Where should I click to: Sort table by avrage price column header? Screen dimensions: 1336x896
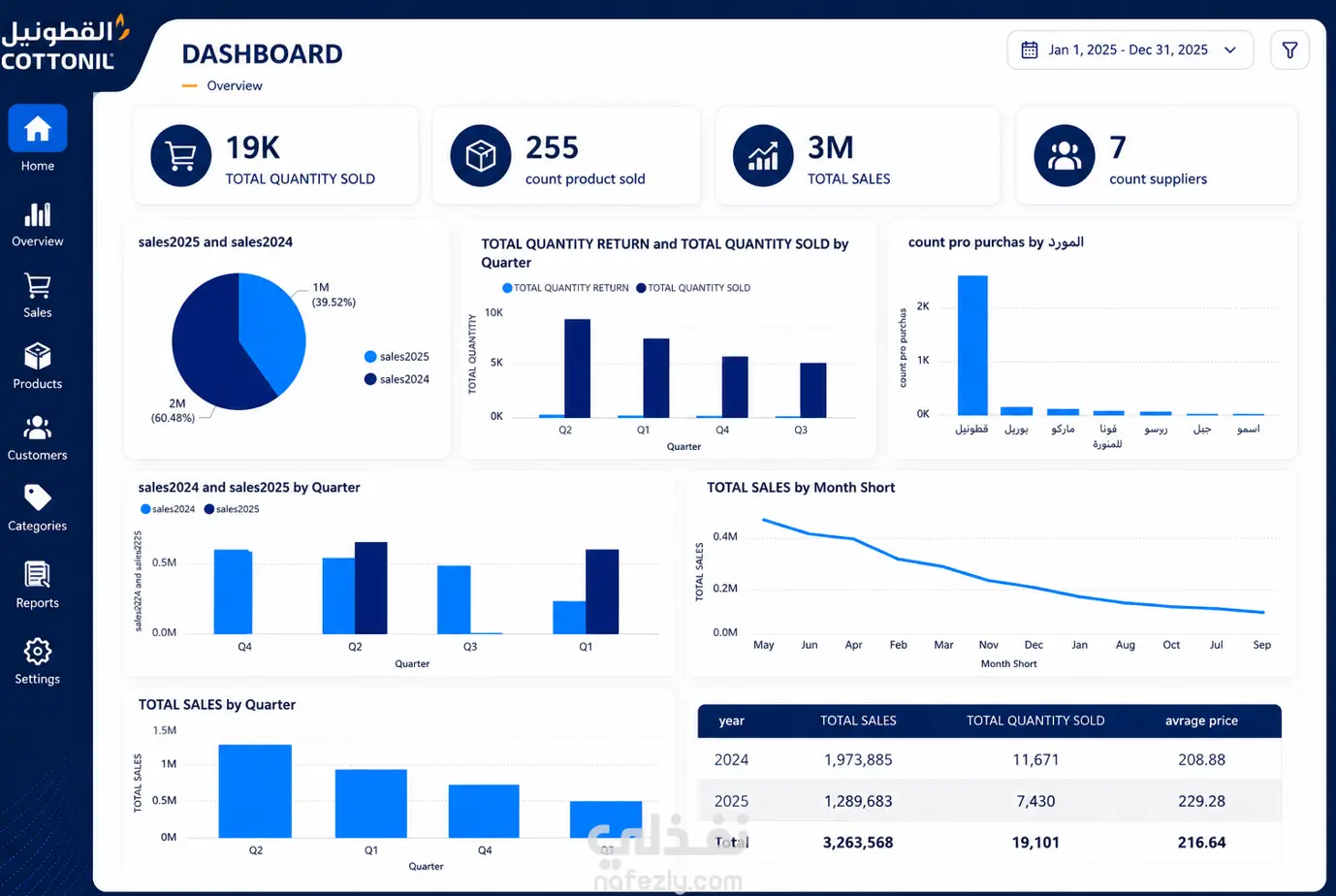point(1201,720)
